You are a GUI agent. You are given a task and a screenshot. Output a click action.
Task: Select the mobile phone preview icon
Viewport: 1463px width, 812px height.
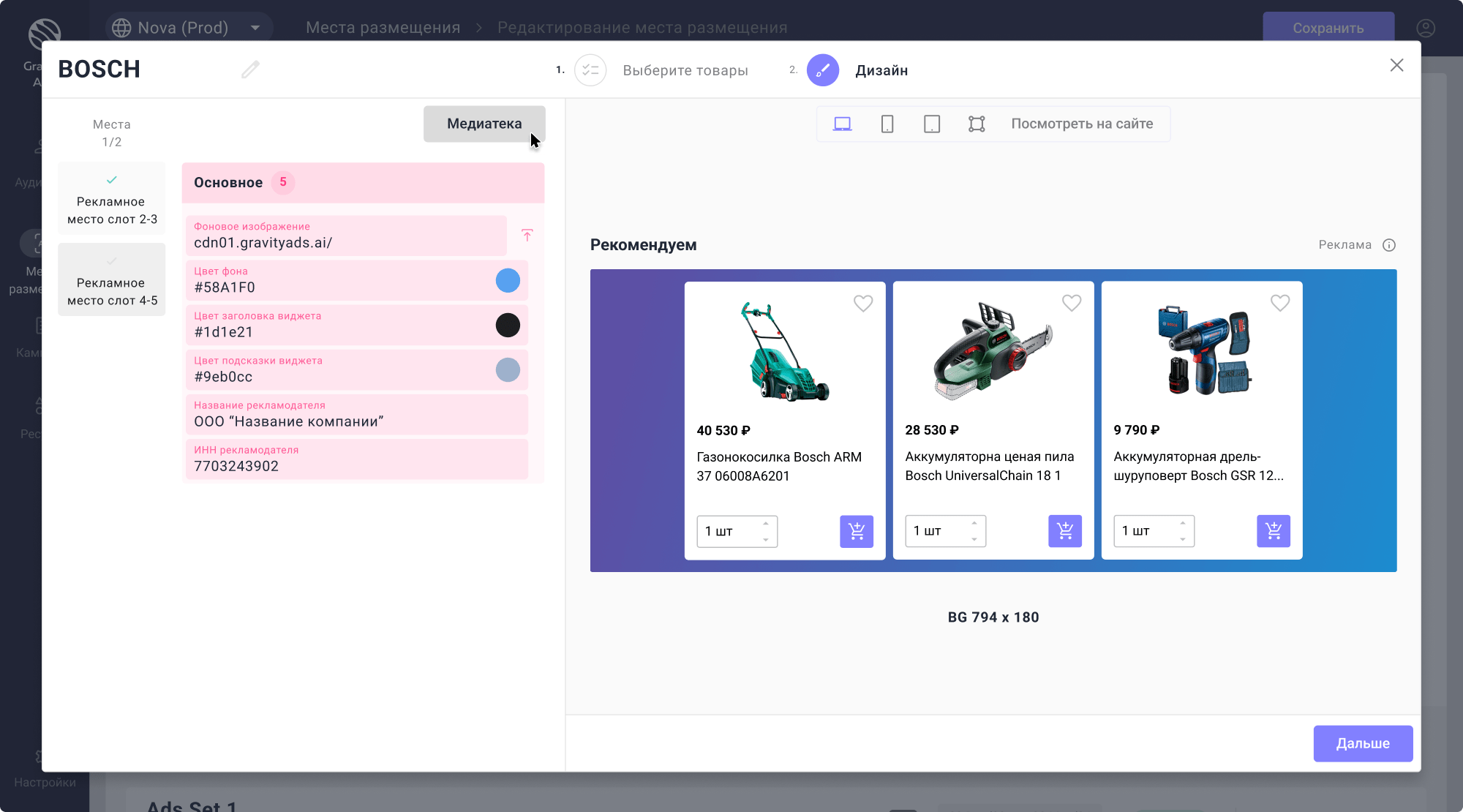click(887, 124)
